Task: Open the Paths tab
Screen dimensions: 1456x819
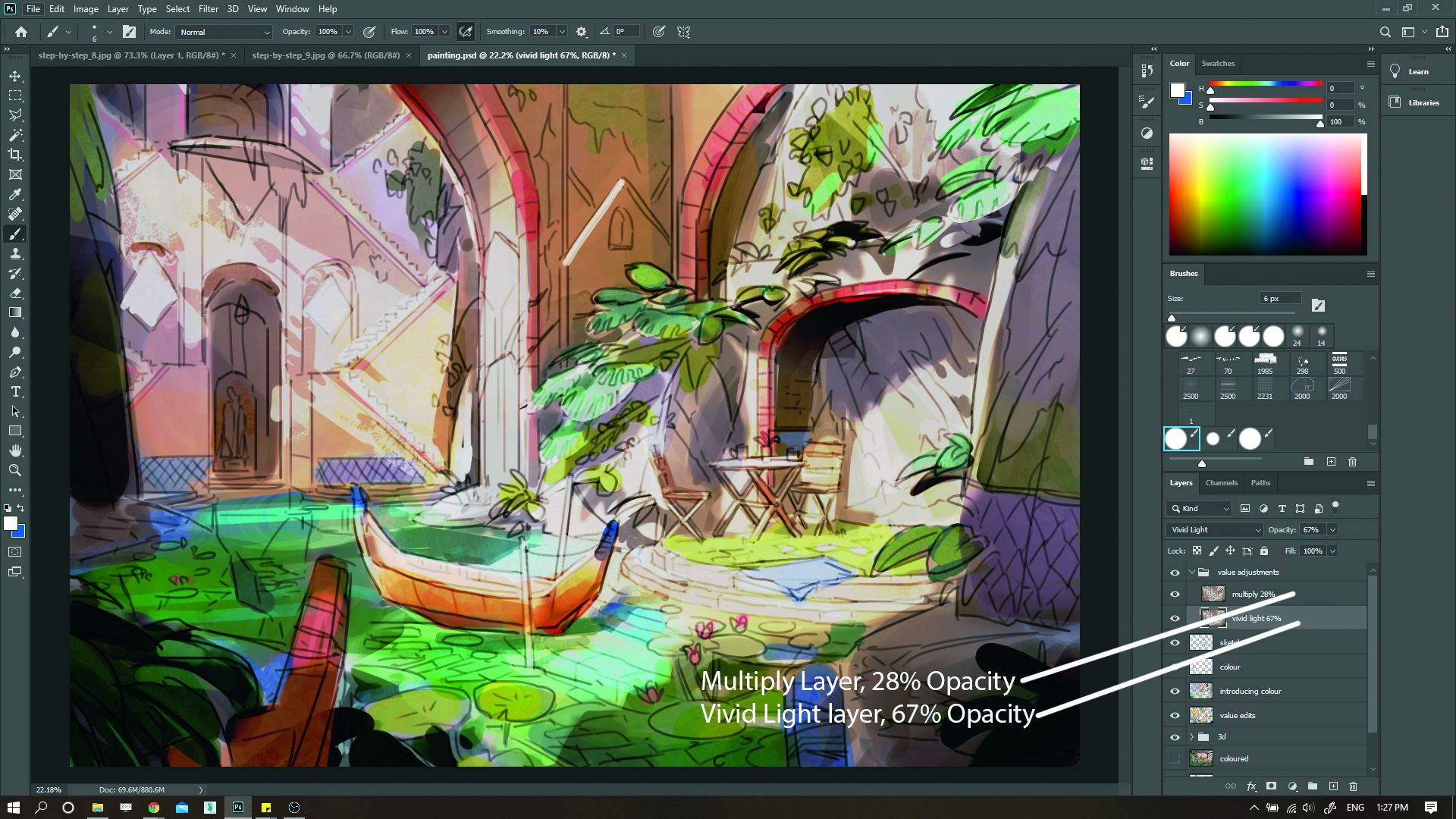Action: (1260, 483)
